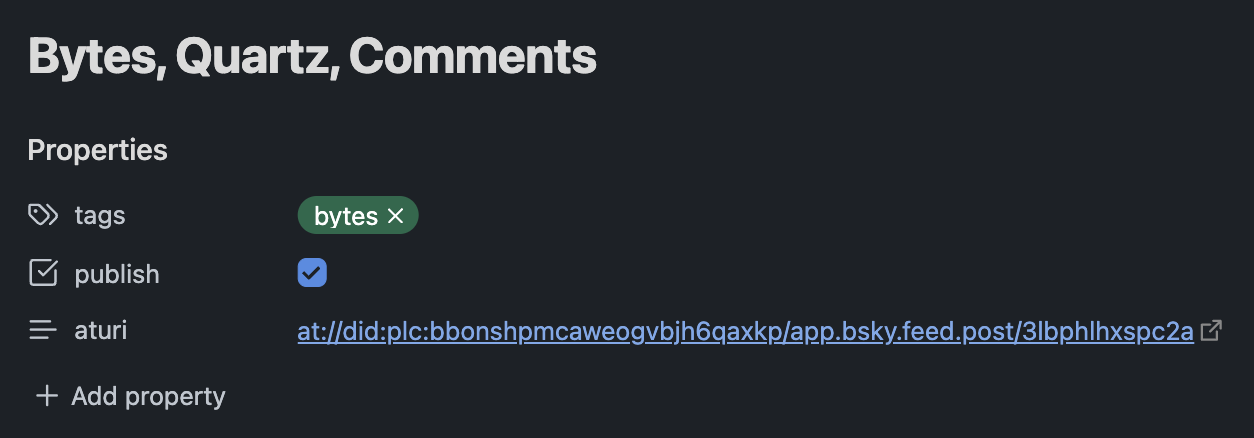Click the word Comments in the note title
1254x438 pixels.
[x=473, y=57]
